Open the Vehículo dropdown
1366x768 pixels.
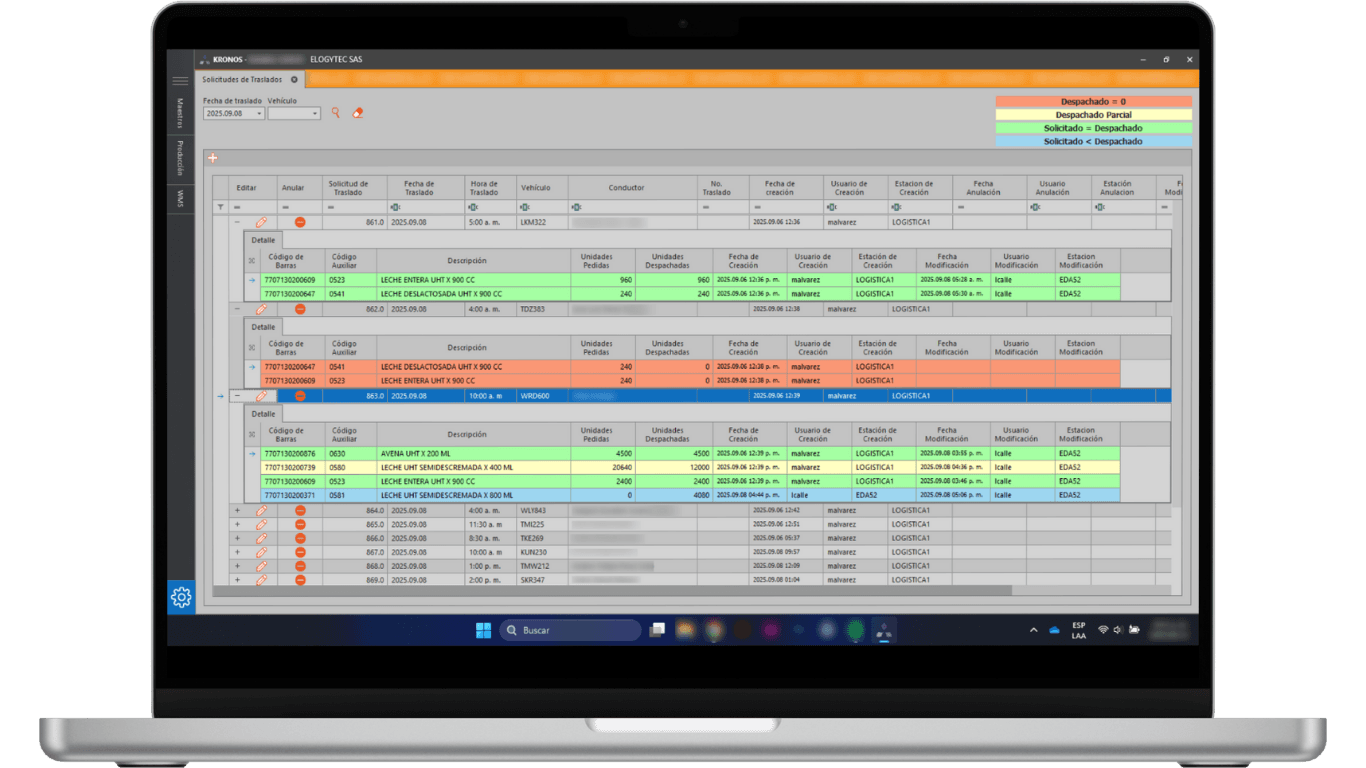tap(315, 114)
